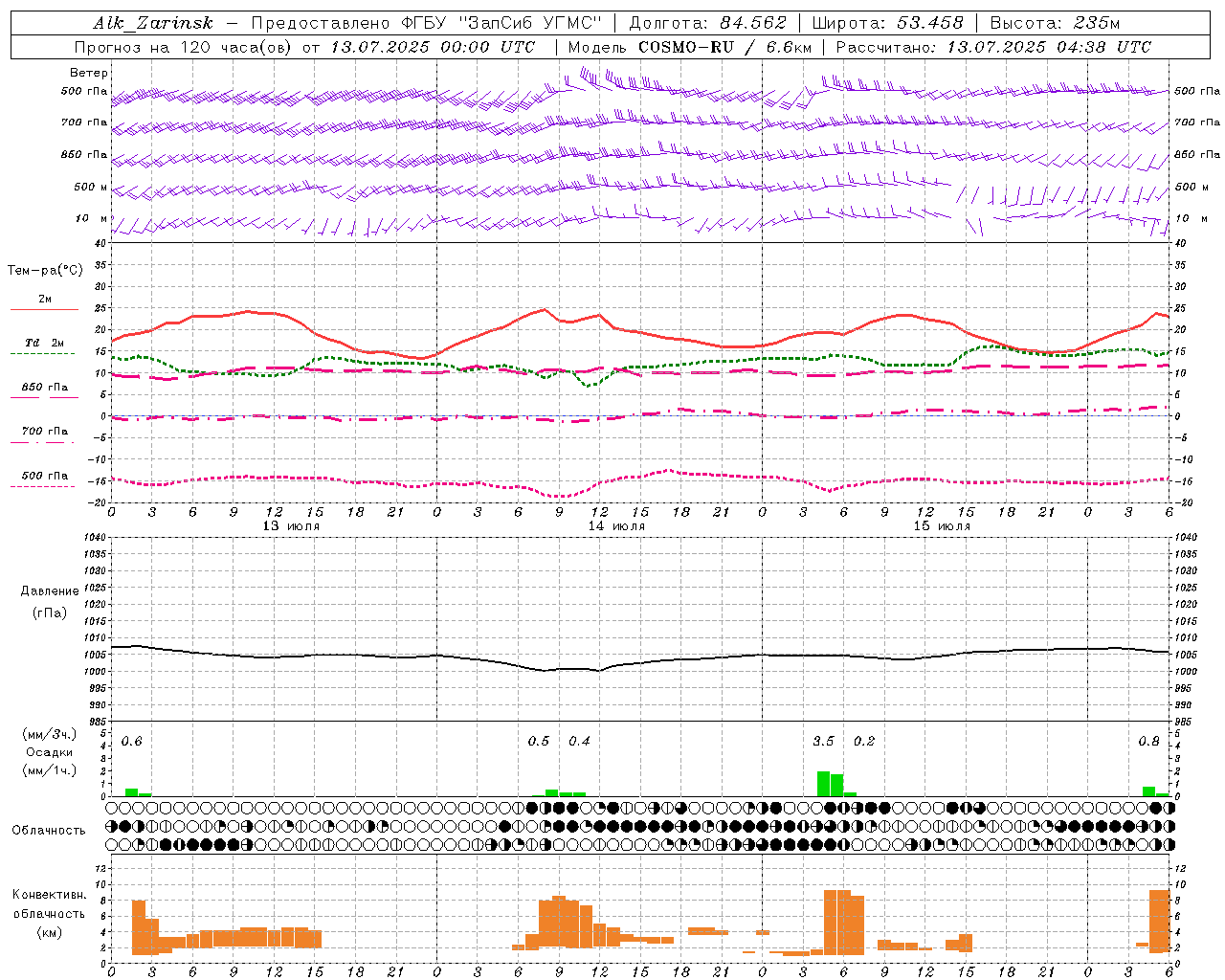Click the 'Широта: 53.458' latitude value
1225x980 pixels.
coord(887,23)
